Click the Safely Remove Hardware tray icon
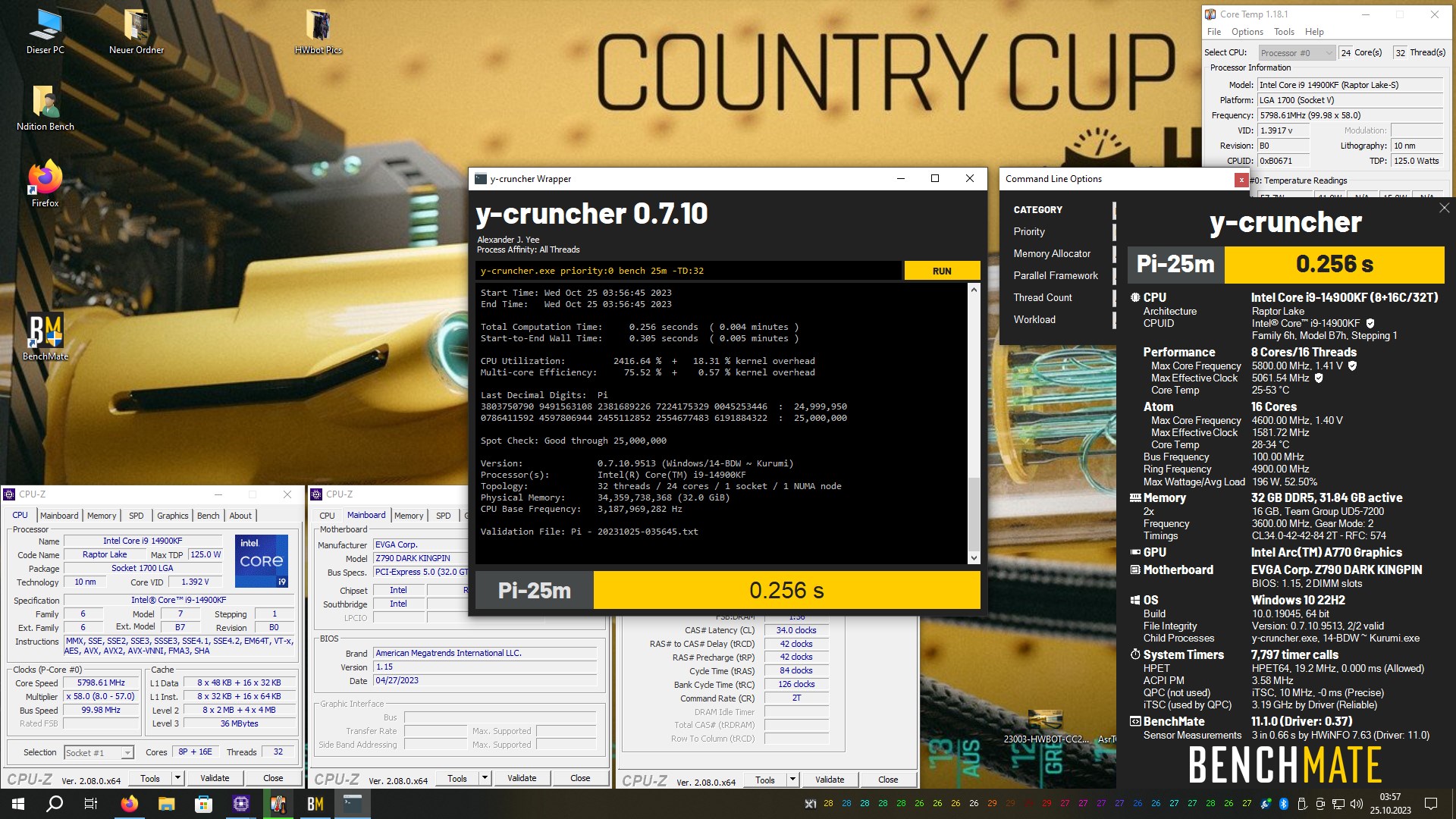This screenshot has height=819, width=1456. point(1302,804)
